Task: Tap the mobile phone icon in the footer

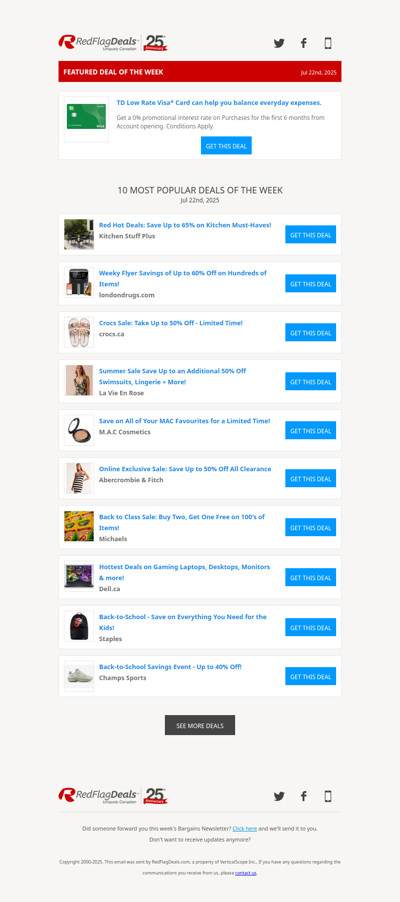Action: pyautogui.click(x=328, y=796)
